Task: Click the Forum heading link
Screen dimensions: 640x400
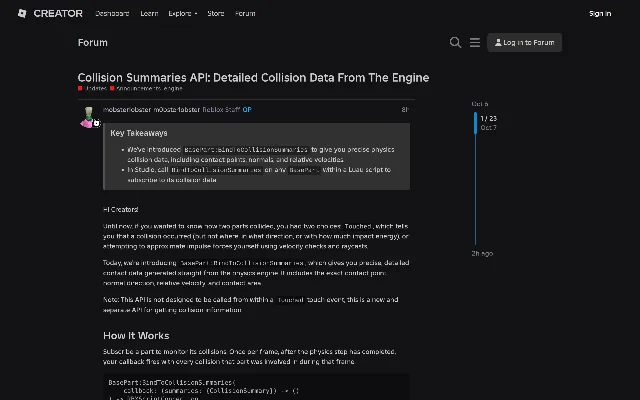Action: click(93, 42)
